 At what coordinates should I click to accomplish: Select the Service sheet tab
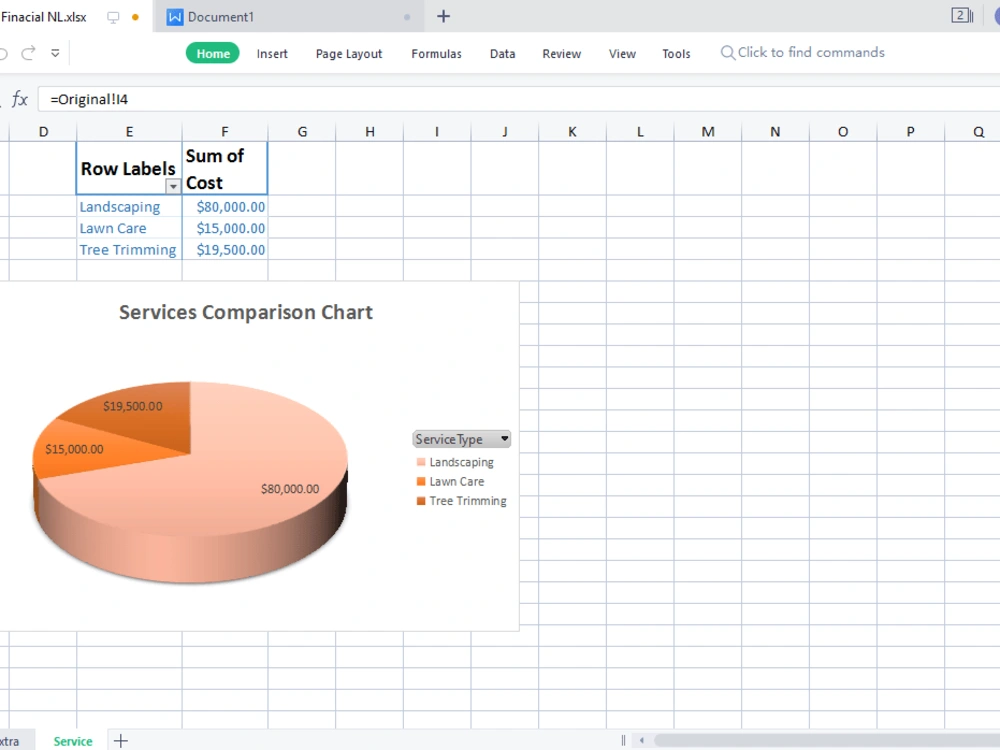[73, 741]
